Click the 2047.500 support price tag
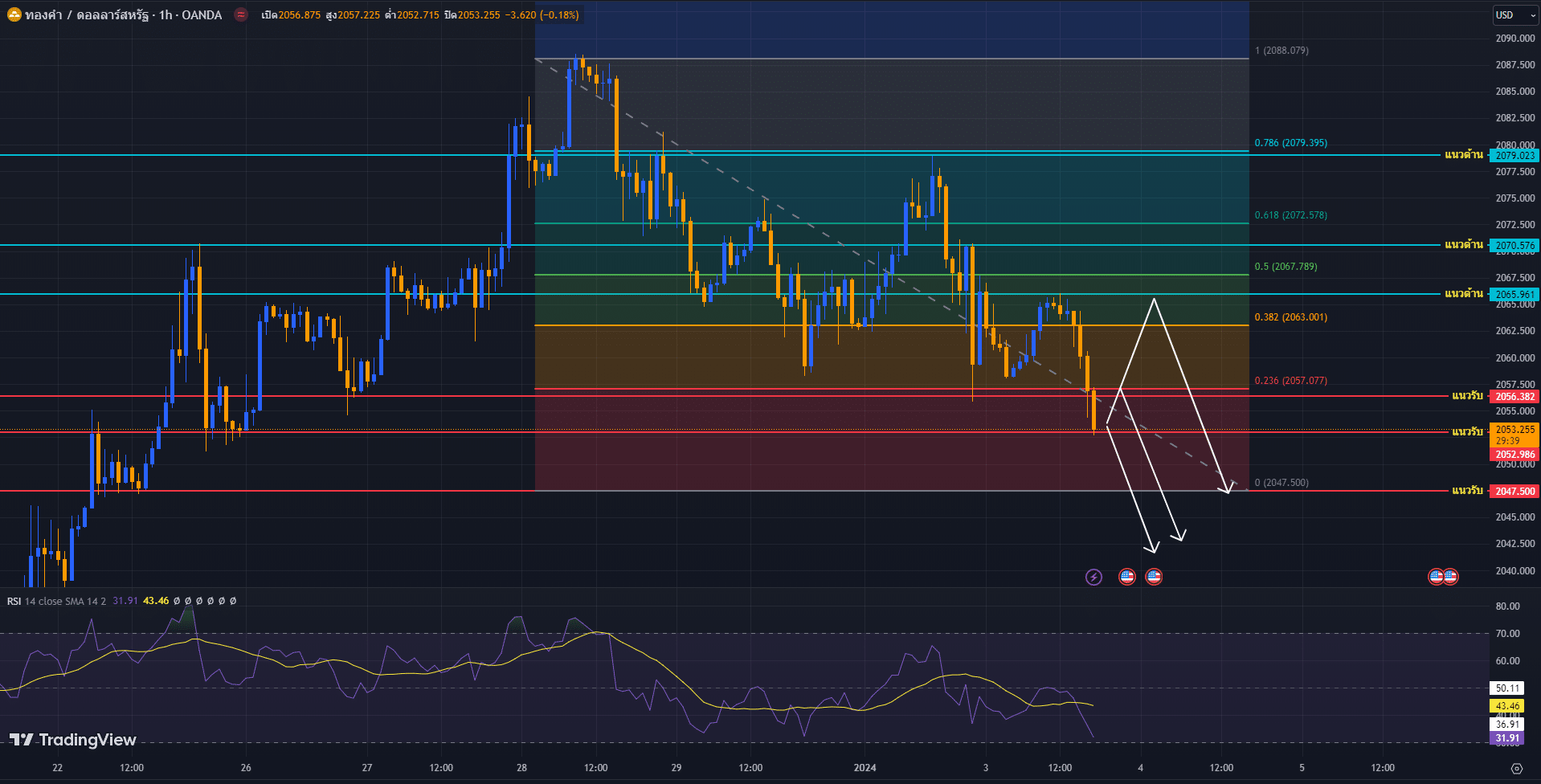Screen dimensions: 1541x784 pyautogui.click(x=1514, y=491)
